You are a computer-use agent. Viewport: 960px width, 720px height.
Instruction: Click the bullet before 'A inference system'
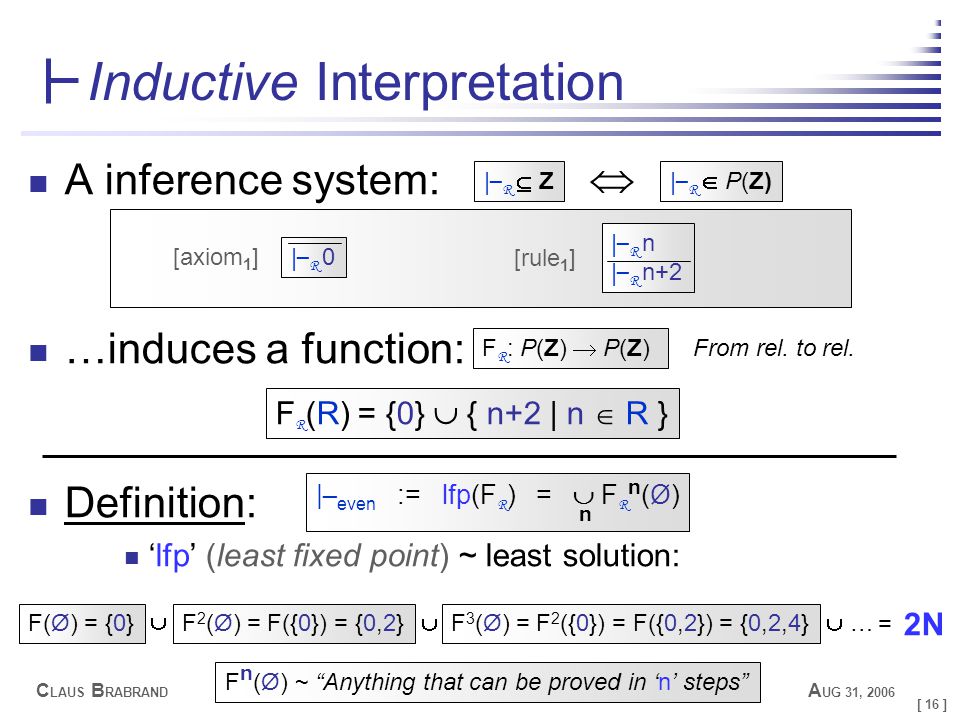coord(39,184)
